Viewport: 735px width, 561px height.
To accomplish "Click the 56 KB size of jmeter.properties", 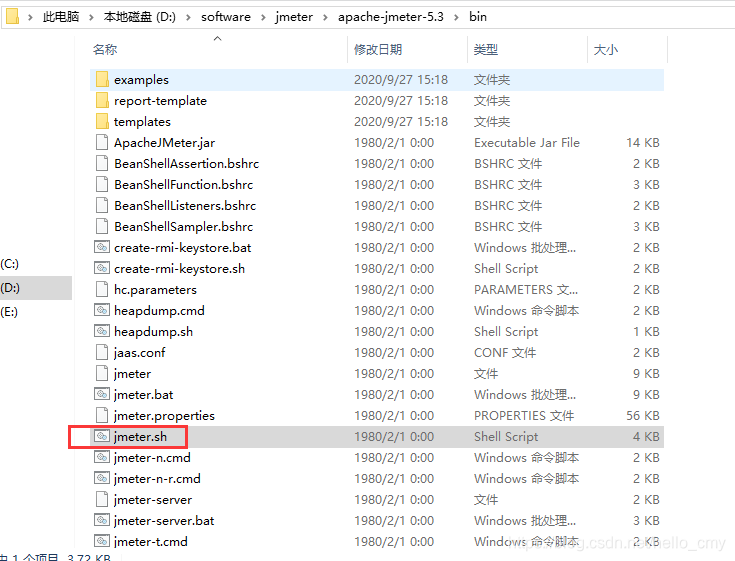I will click(x=643, y=416).
